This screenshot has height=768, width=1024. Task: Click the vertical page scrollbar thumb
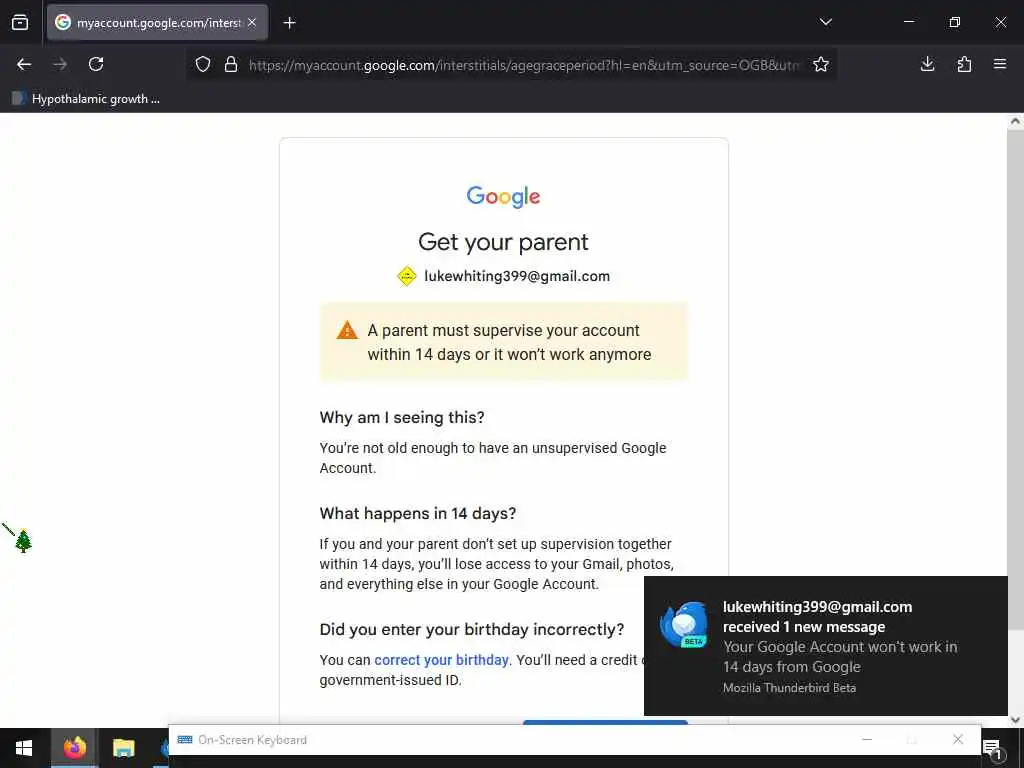click(x=1015, y=379)
